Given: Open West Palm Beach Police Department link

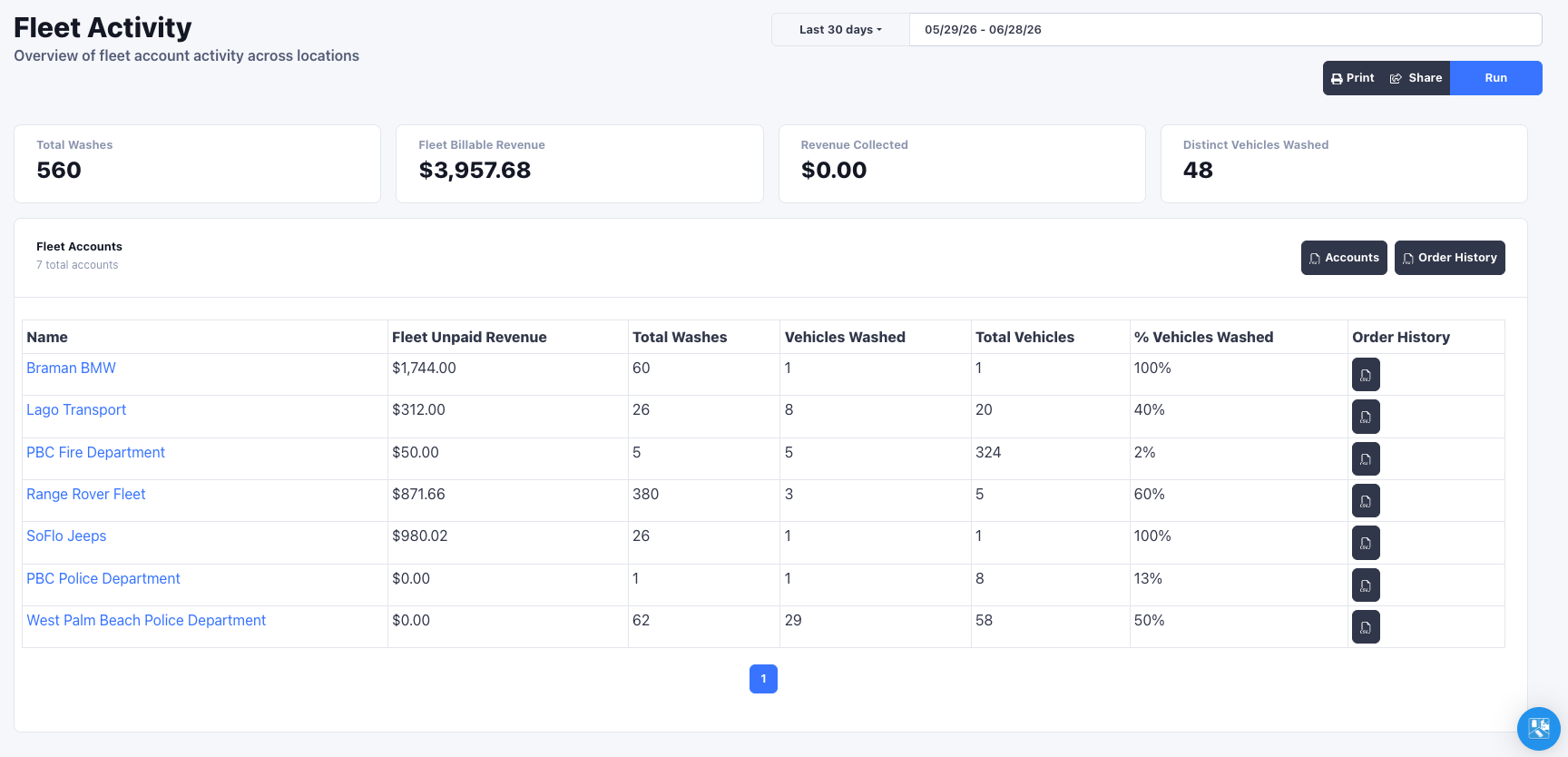Looking at the screenshot, I should pos(146,620).
